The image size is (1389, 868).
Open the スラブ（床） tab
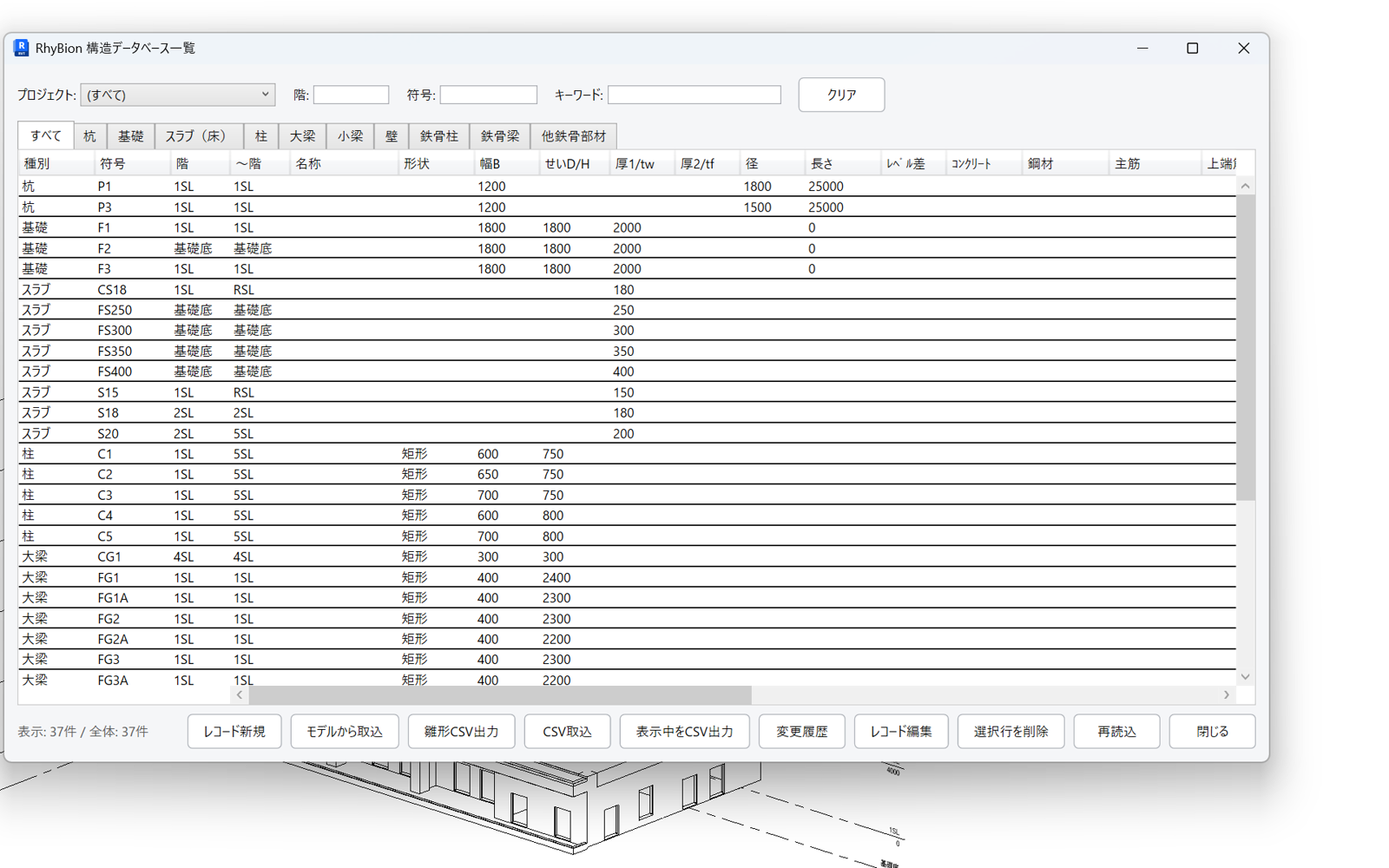[x=199, y=136]
